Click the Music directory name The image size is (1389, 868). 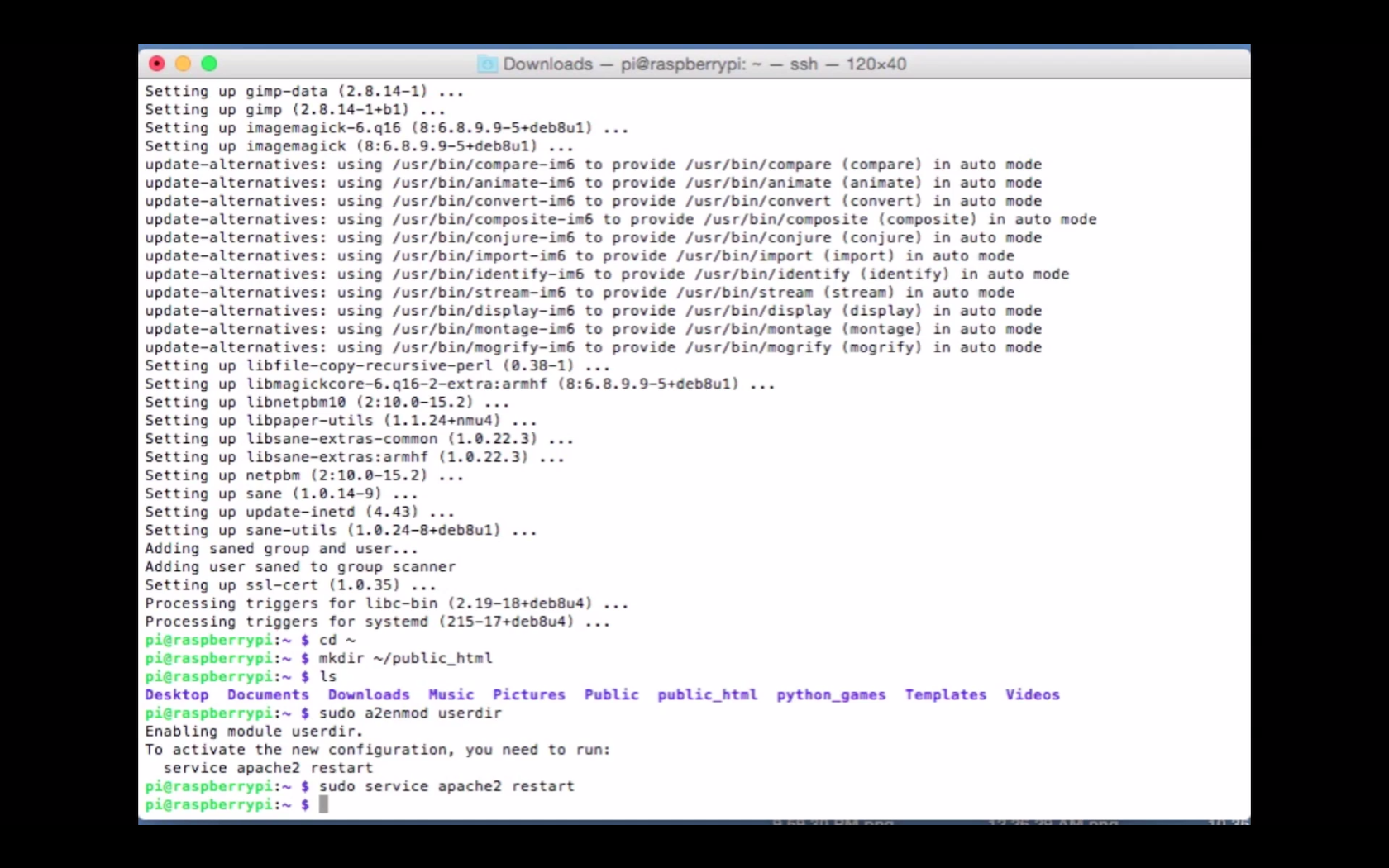(x=451, y=694)
